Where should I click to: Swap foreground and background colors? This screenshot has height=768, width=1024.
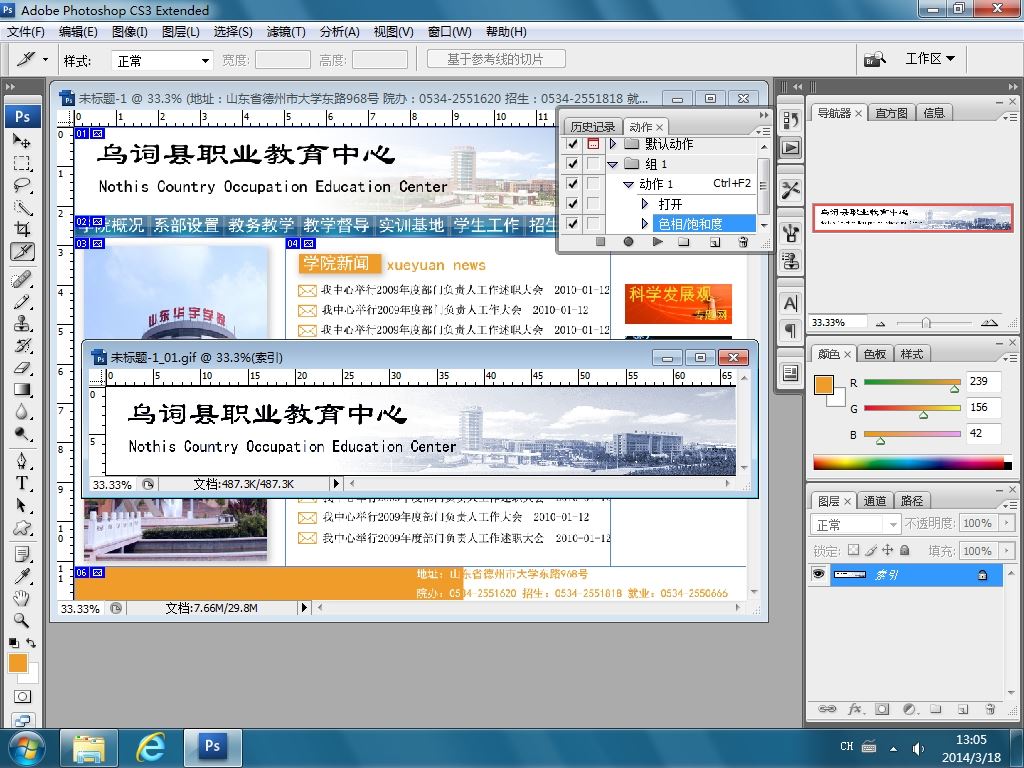click(x=31, y=643)
